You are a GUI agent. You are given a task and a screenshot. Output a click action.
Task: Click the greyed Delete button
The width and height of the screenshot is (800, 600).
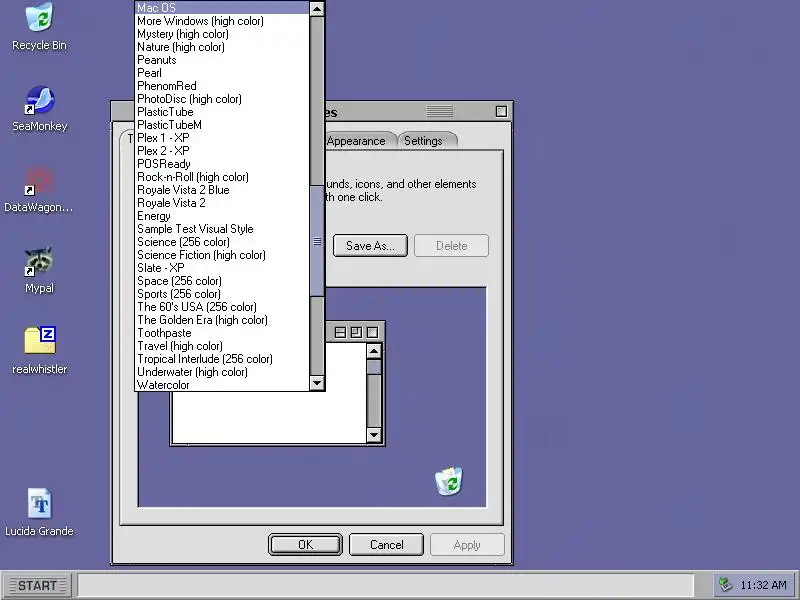click(452, 245)
